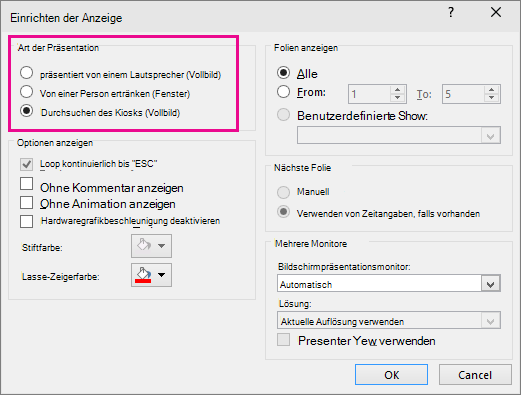
Task: Select the 'From:' slides radio button
Action: pyautogui.click(x=283, y=92)
